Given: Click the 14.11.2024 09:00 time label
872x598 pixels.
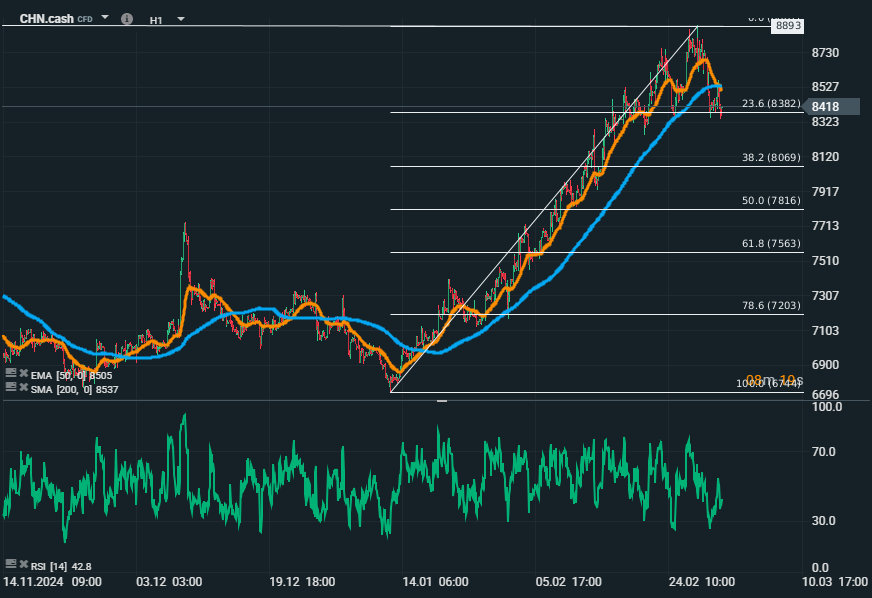Looking at the screenshot, I should 52,582.
